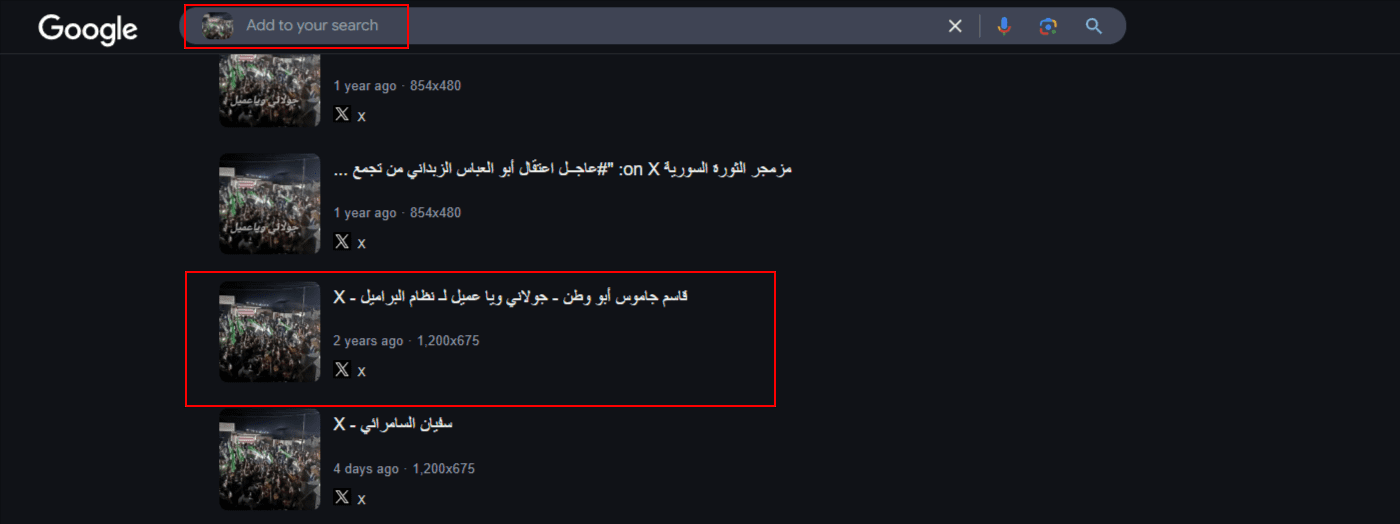Click the image thumbnail inside the search bar
Screen dimensions: 1400x524
point(217,26)
